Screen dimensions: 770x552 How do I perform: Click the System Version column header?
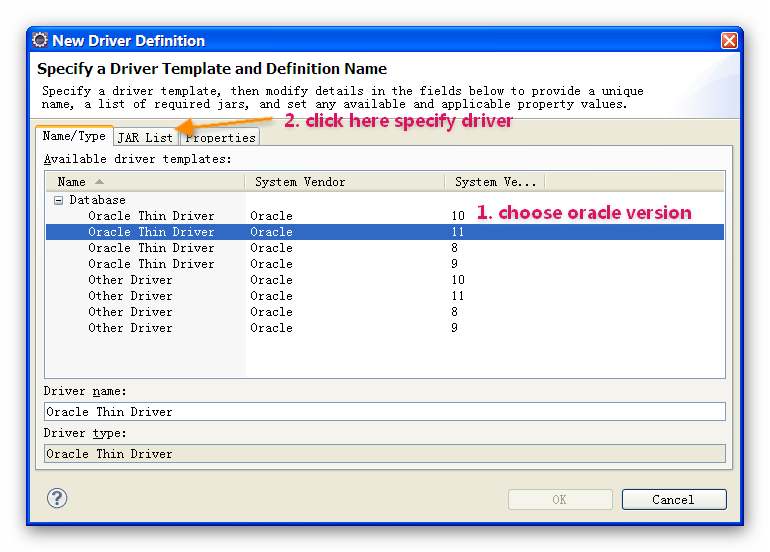click(x=495, y=182)
